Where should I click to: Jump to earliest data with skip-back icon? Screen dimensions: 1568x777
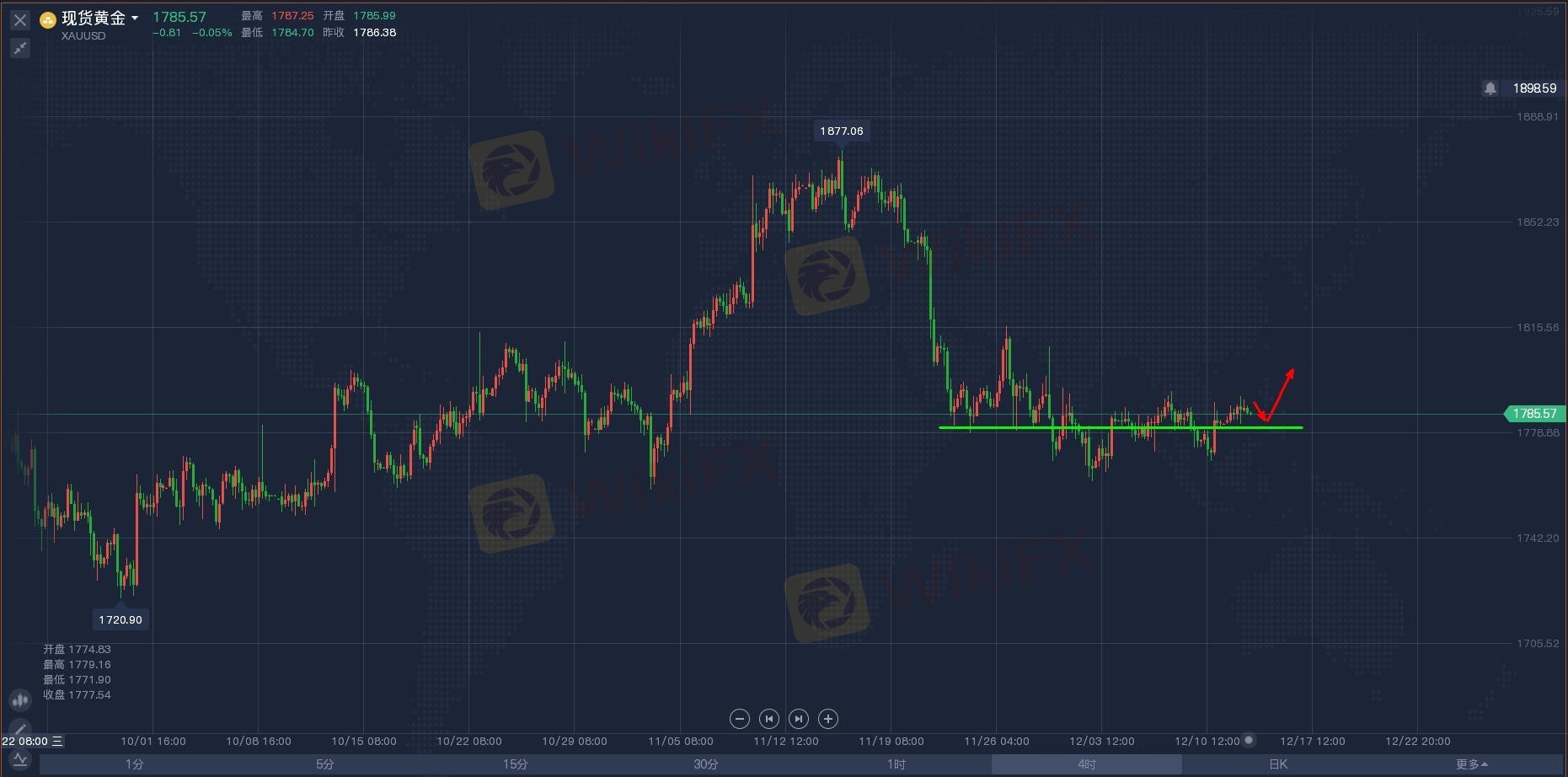[768, 719]
